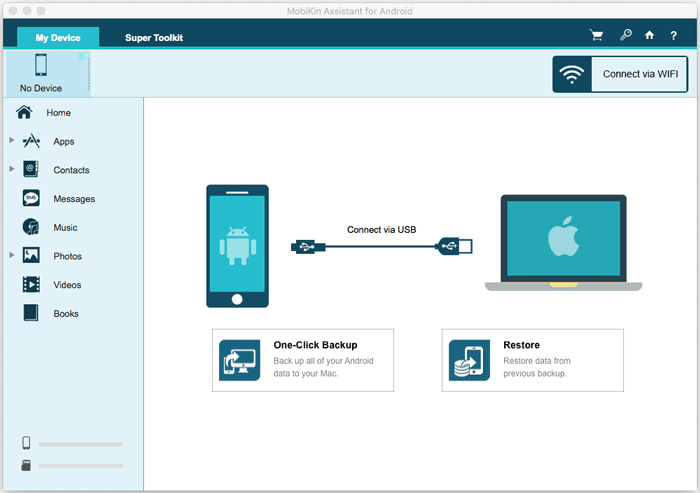This screenshot has width=700, height=493.
Task: Switch to the Super Toolkit tab
Action: pyautogui.click(x=154, y=38)
